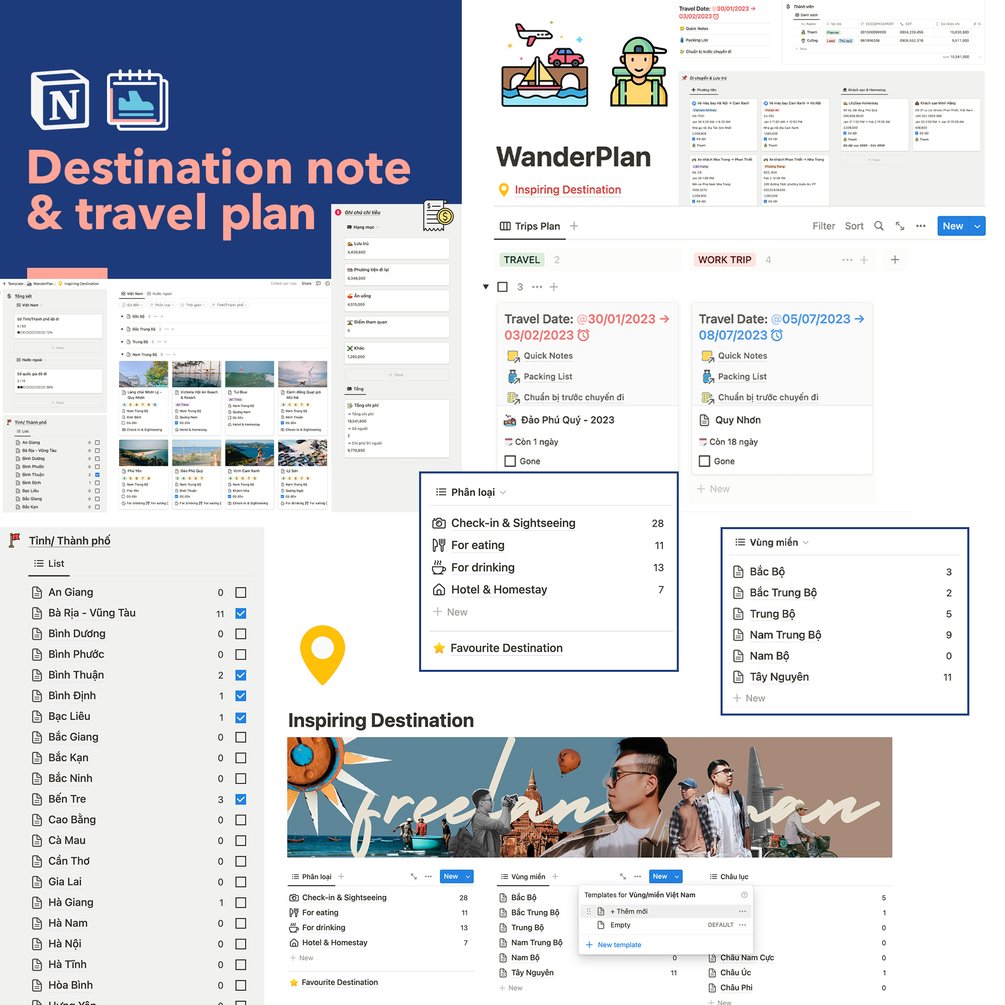
Task: Click the star icon of Favourite Destination
Action: point(439,648)
